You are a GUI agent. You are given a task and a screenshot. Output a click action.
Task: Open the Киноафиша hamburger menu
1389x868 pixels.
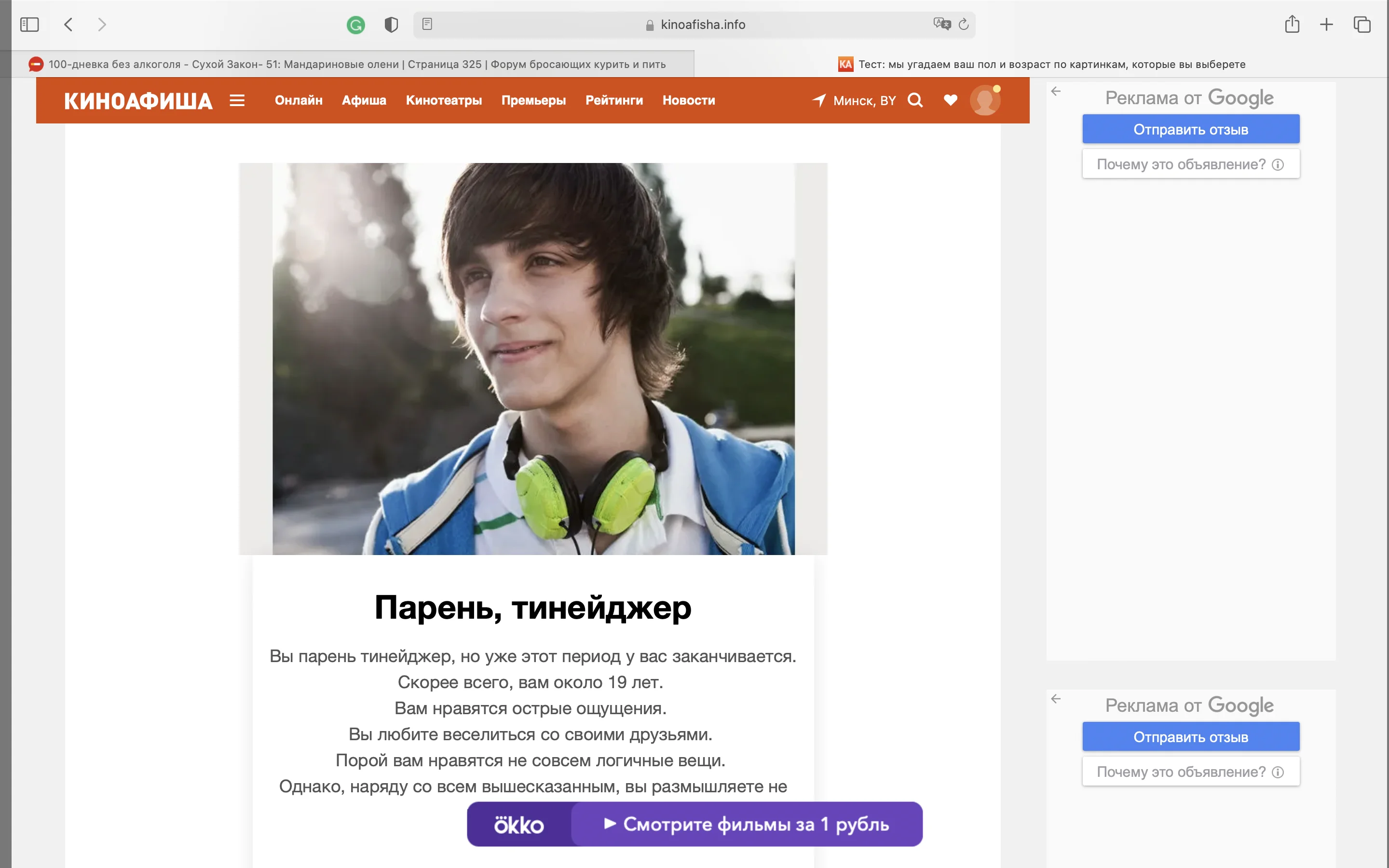click(x=237, y=100)
